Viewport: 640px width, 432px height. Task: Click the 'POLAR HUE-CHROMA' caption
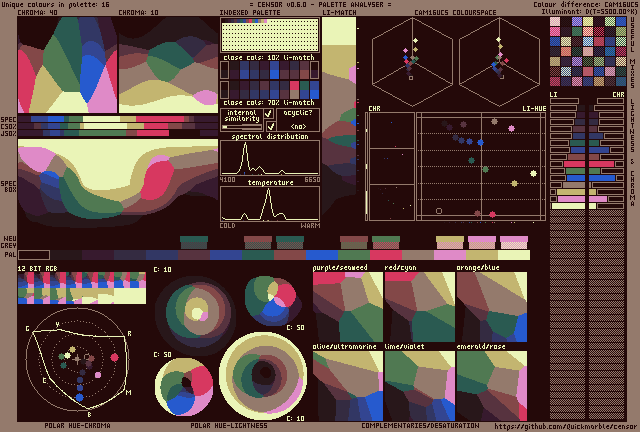[x=77, y=425]
